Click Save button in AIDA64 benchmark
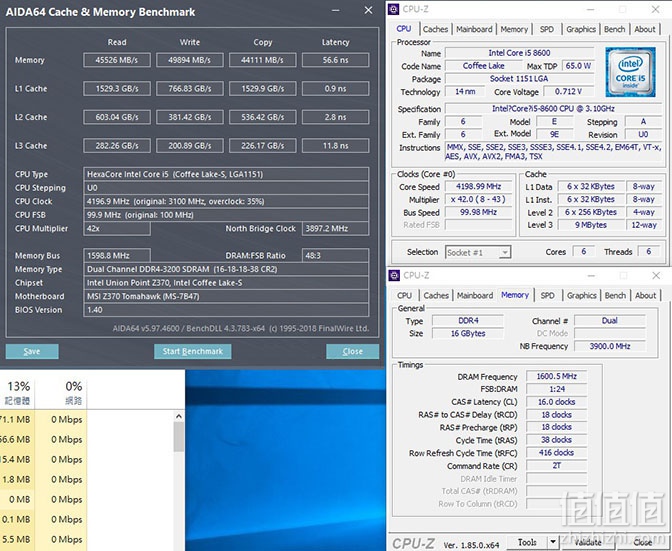Screen dimensions: 672x551 [x=32, y=351]
